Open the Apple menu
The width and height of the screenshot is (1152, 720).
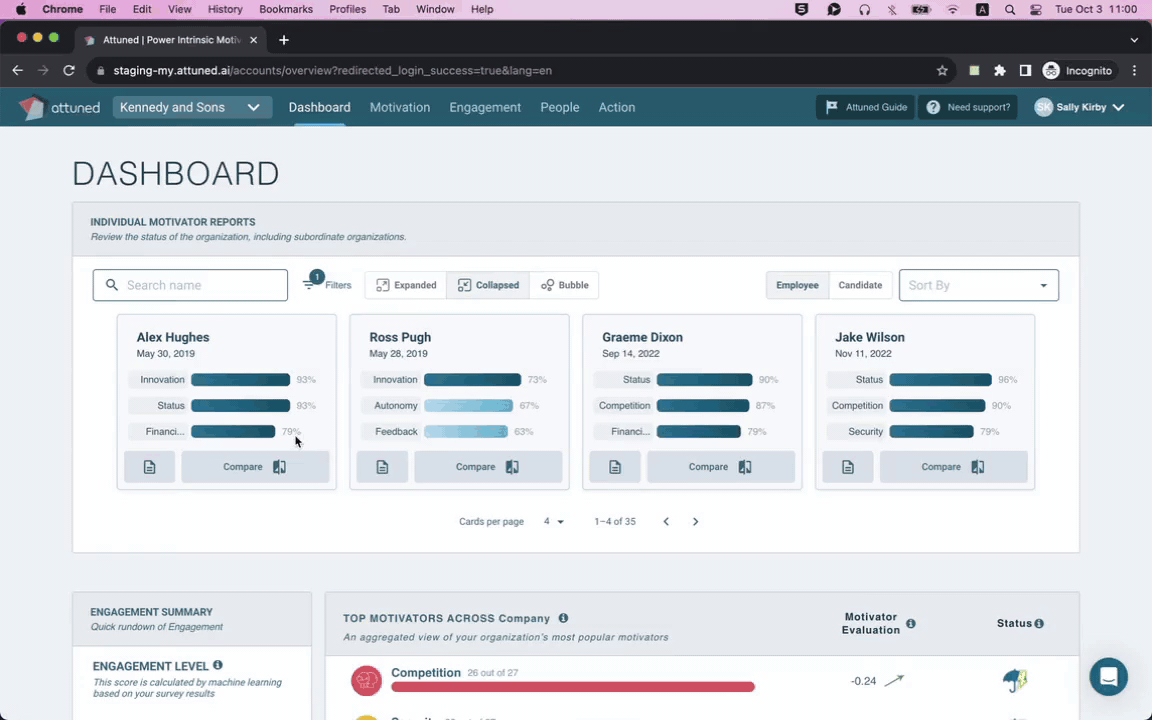(21, 10)
